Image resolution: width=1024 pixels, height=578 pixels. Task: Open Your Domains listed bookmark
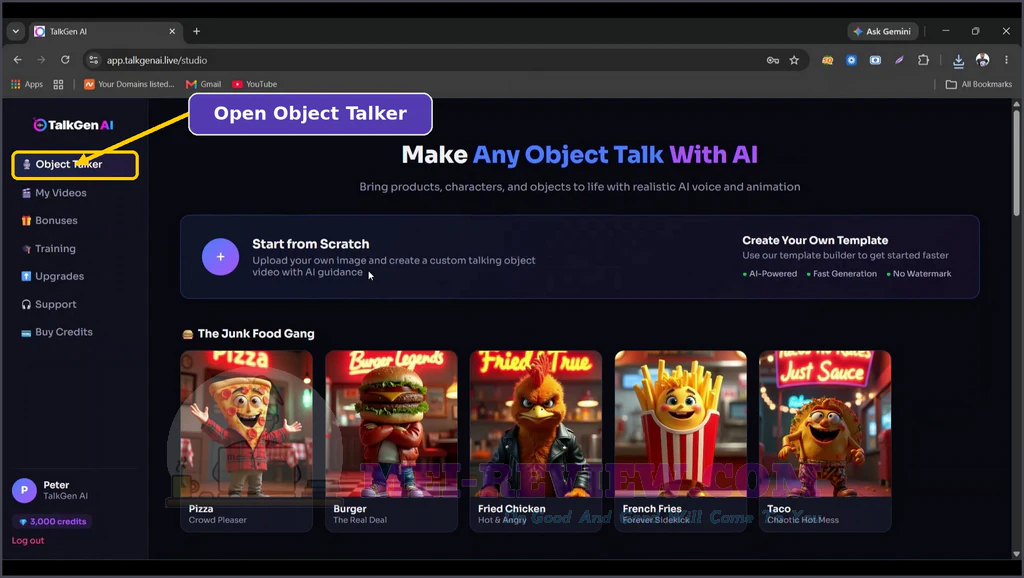[129, 84]
